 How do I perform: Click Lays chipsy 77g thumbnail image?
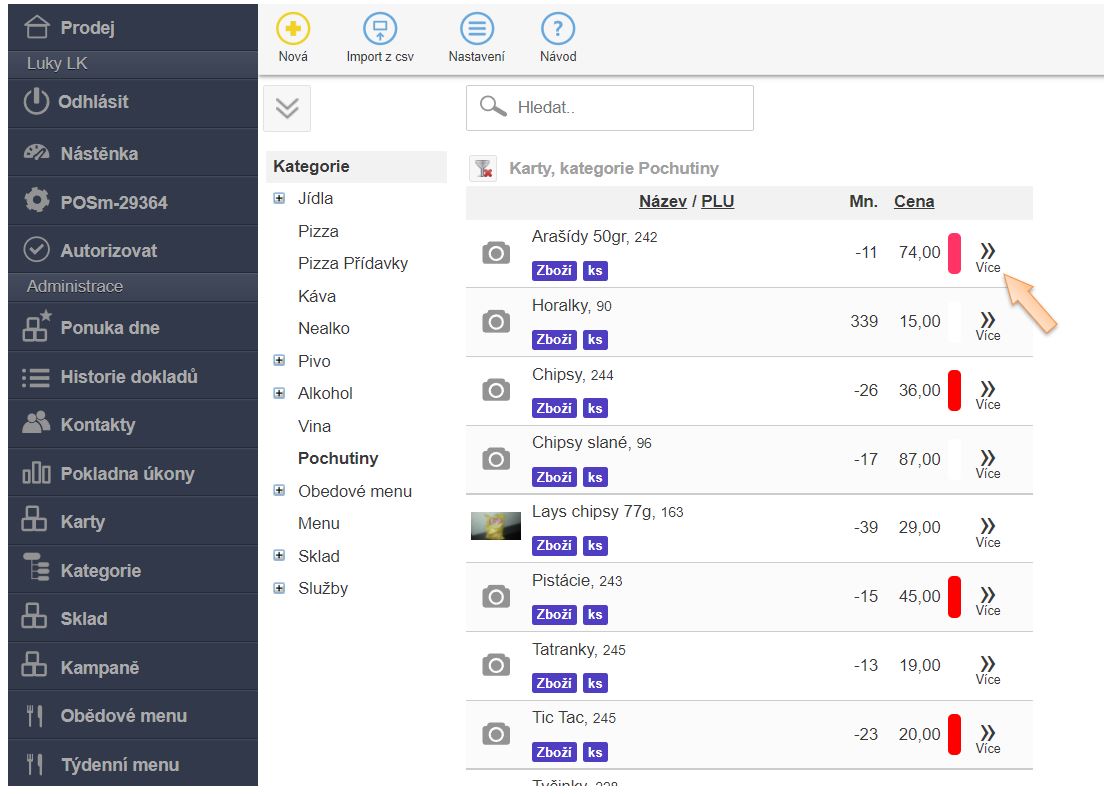tap(496, 526)
